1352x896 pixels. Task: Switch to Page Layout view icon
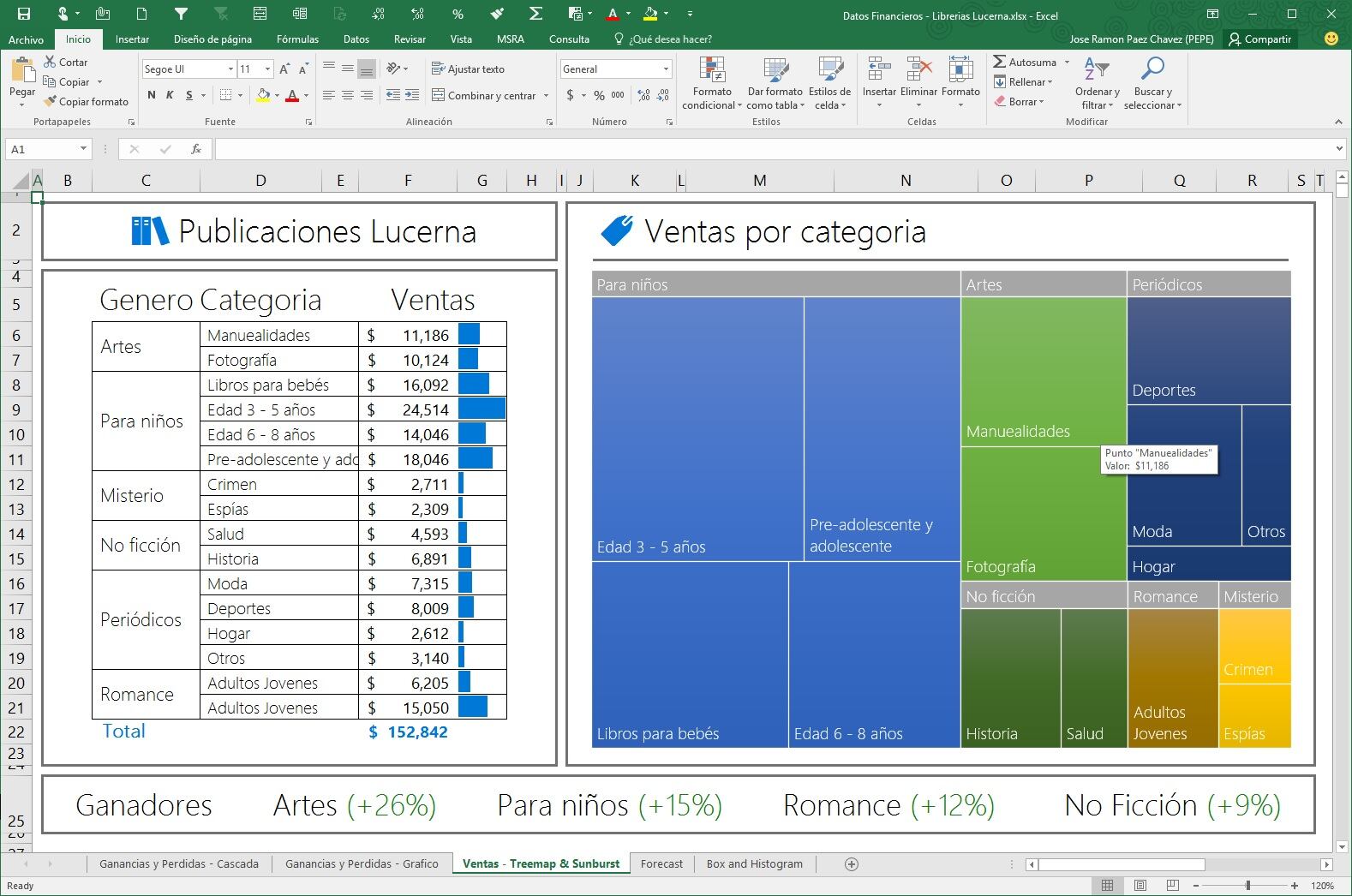pyautogui.click(x=1140, y=886)
